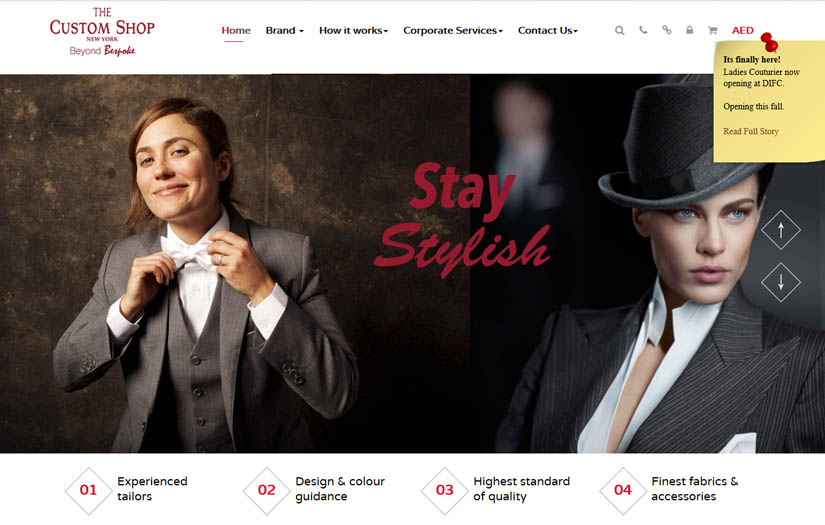
Task: Open the Contact Us dropdown
Action: tap(548, 31)
